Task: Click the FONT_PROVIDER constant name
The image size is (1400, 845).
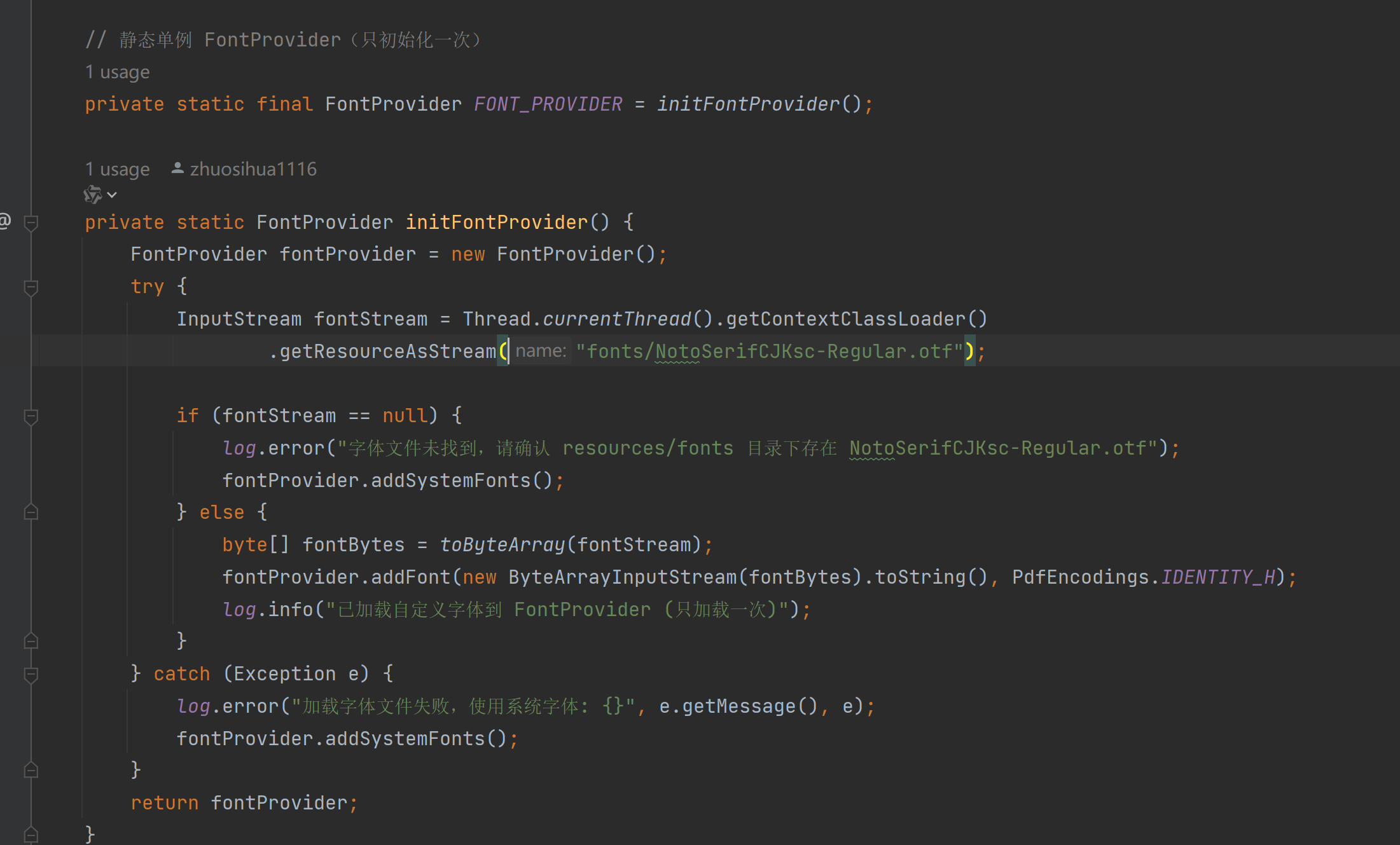Action: tap(548, 104)
